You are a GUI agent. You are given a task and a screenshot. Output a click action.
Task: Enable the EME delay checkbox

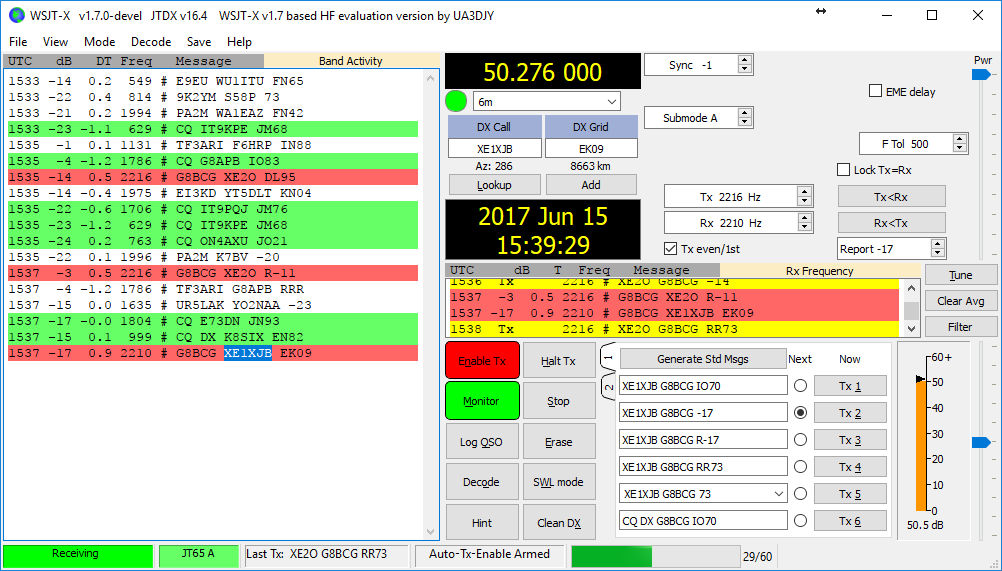pyautogui.click(x=875, y=91)
